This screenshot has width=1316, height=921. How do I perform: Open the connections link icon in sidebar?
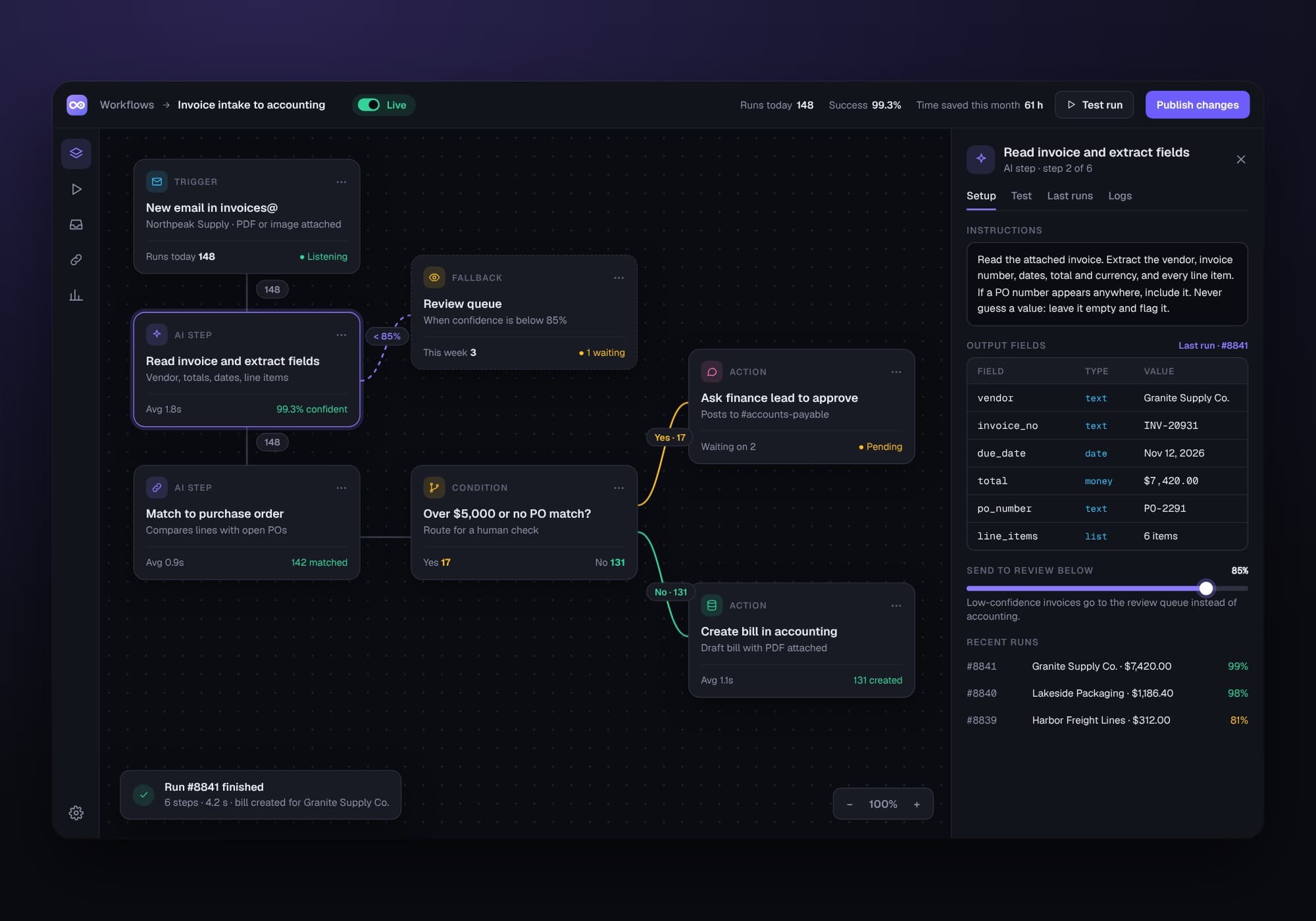click(x=76, y=260)
